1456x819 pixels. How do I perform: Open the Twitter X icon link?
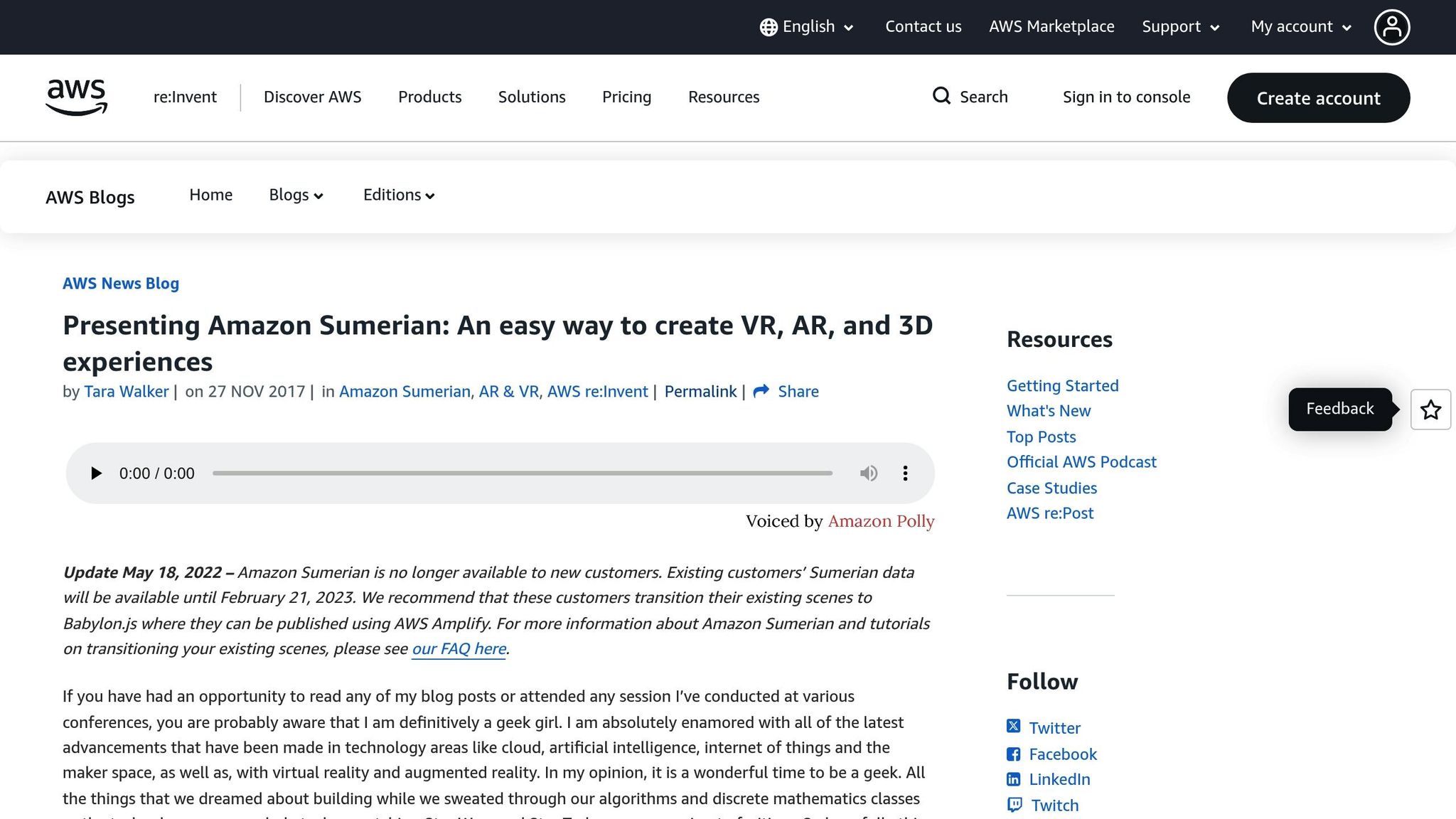tap(1014, 727)
